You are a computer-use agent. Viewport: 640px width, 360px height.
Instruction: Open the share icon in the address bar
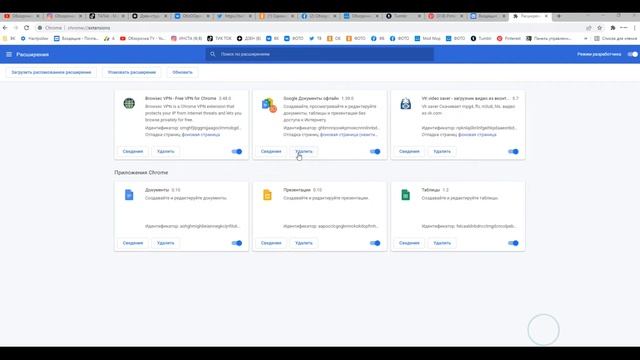tap(589, 28)
